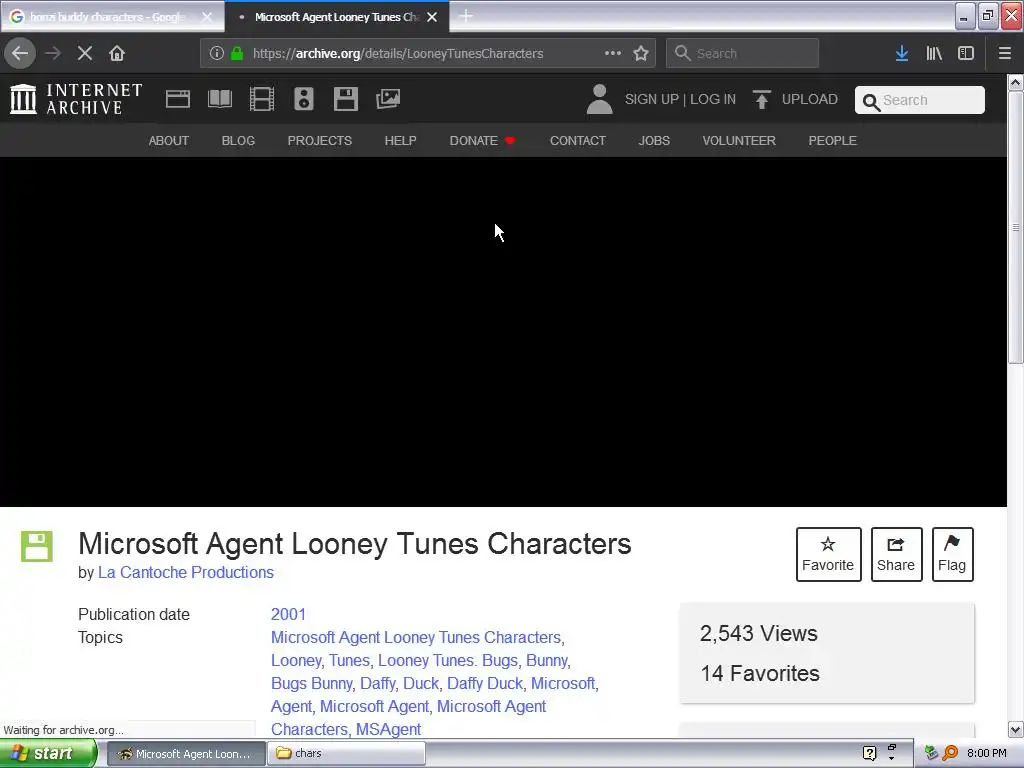Click the green padlock security icon

(237, 53)
